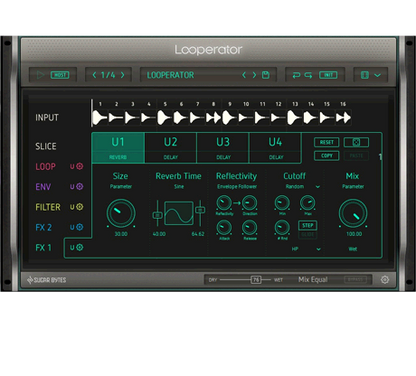Toggle the U button on LOOP row
Viewport: 416px width, 376px height.
coord(72,166)
